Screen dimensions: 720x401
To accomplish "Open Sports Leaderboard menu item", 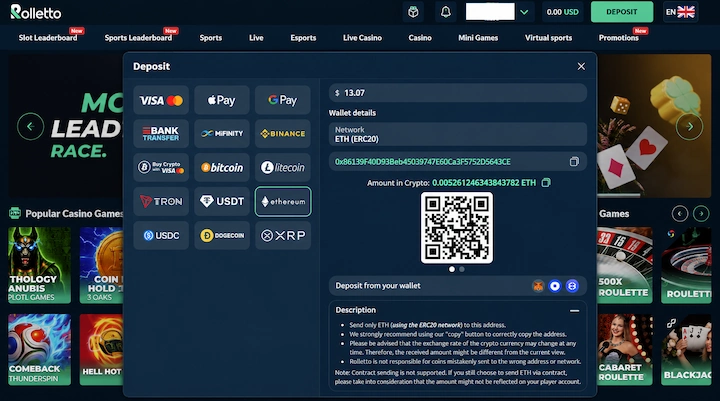I will 138,38.
